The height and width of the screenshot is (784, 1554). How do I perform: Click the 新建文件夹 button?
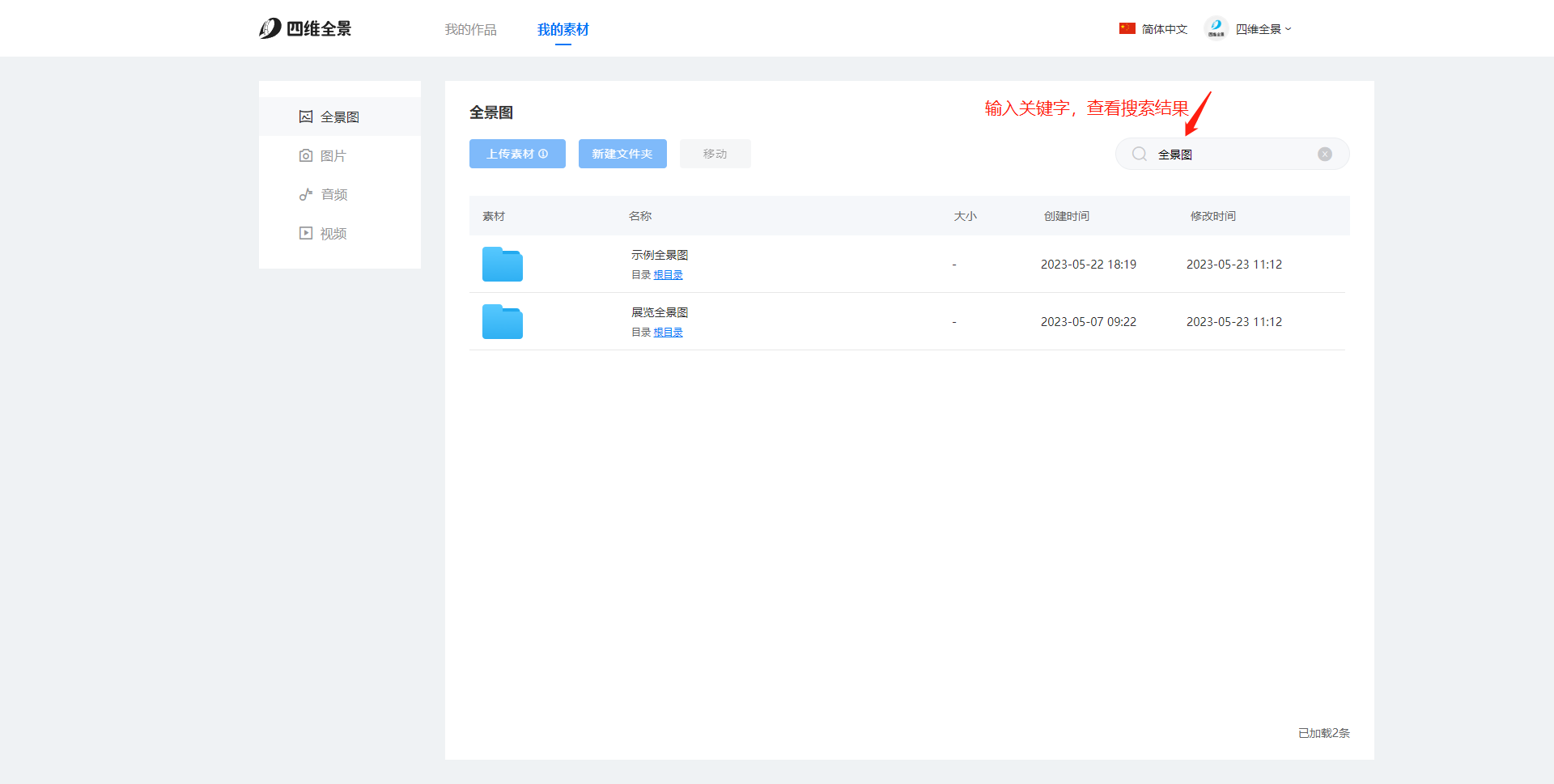pos(622,154)
